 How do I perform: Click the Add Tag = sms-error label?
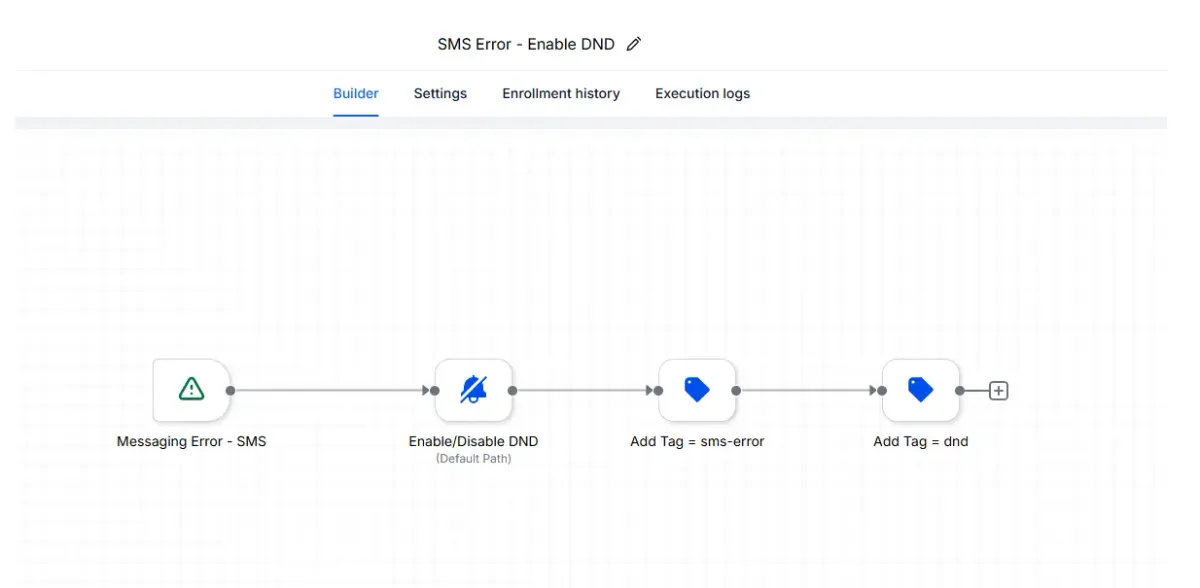[x=697, y=441]
